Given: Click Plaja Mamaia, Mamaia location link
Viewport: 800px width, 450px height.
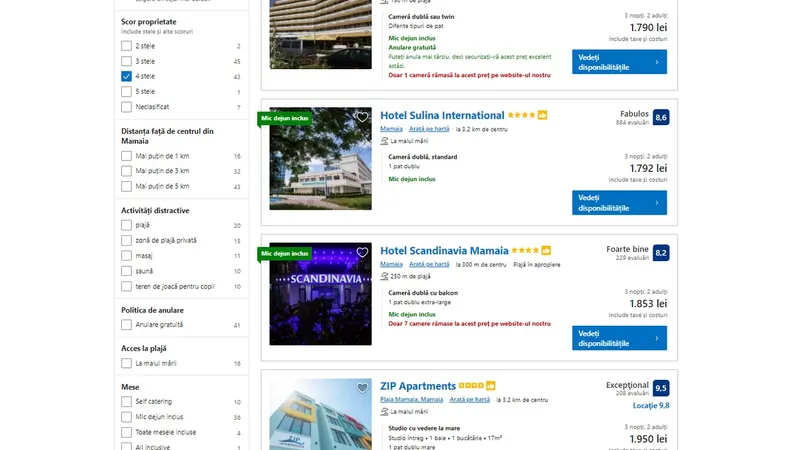Looking at the screenshot, I should tap(411, 399).
